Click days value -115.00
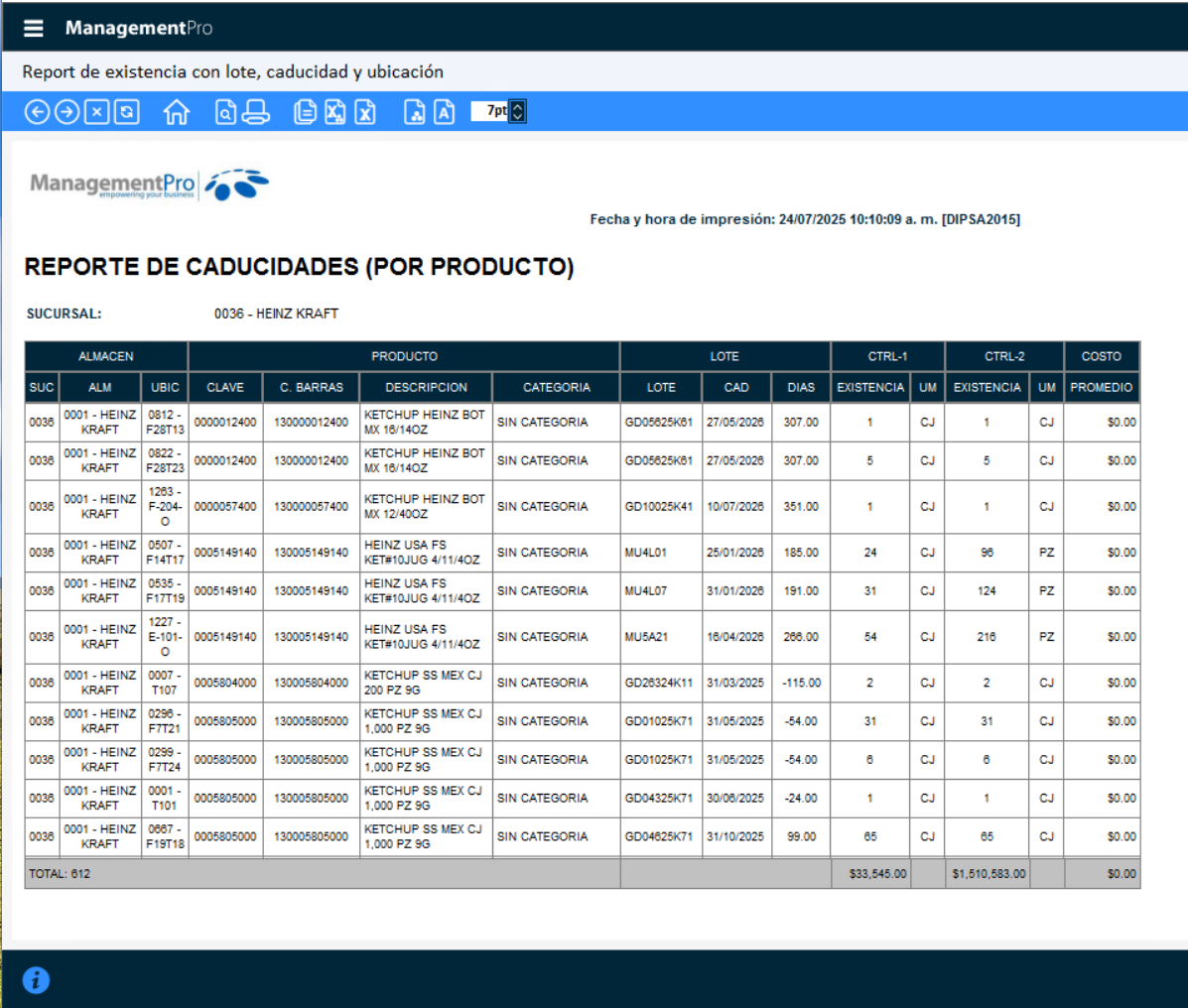The image size is (1188, 1008). 802,684
